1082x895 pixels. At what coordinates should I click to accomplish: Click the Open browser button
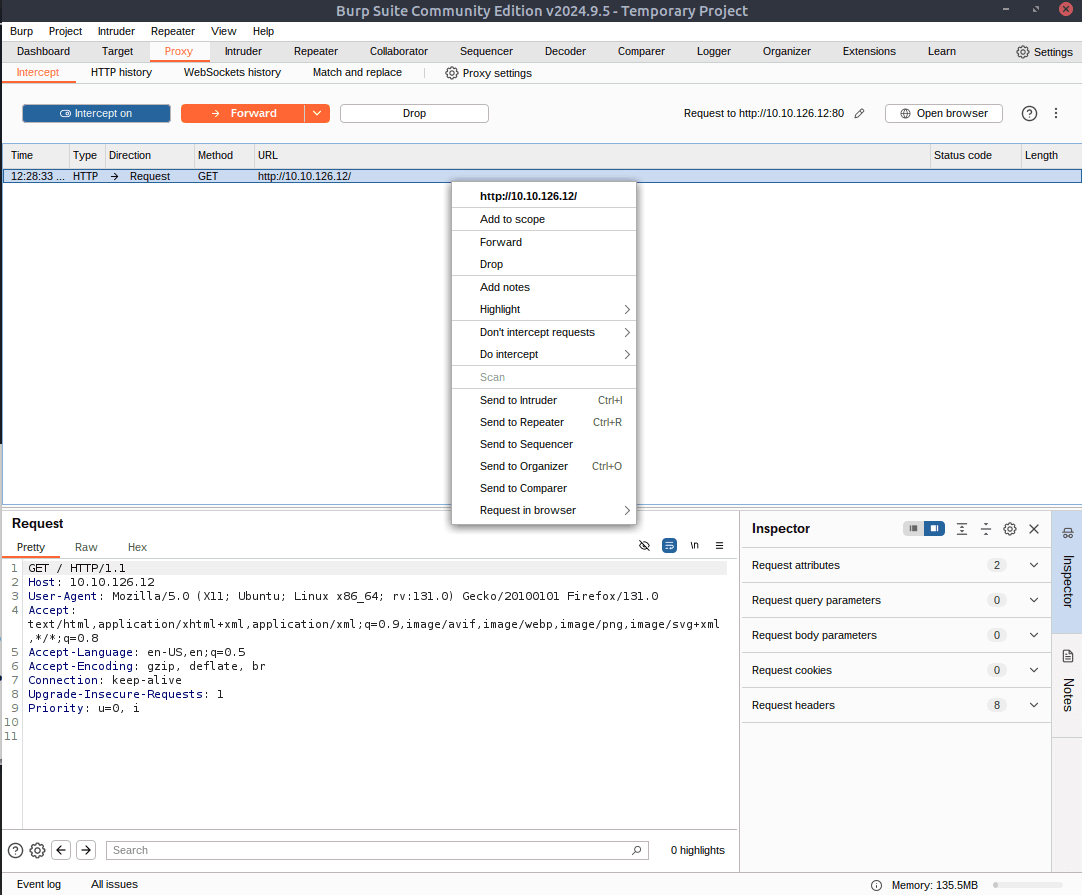(x=943, y=114)
